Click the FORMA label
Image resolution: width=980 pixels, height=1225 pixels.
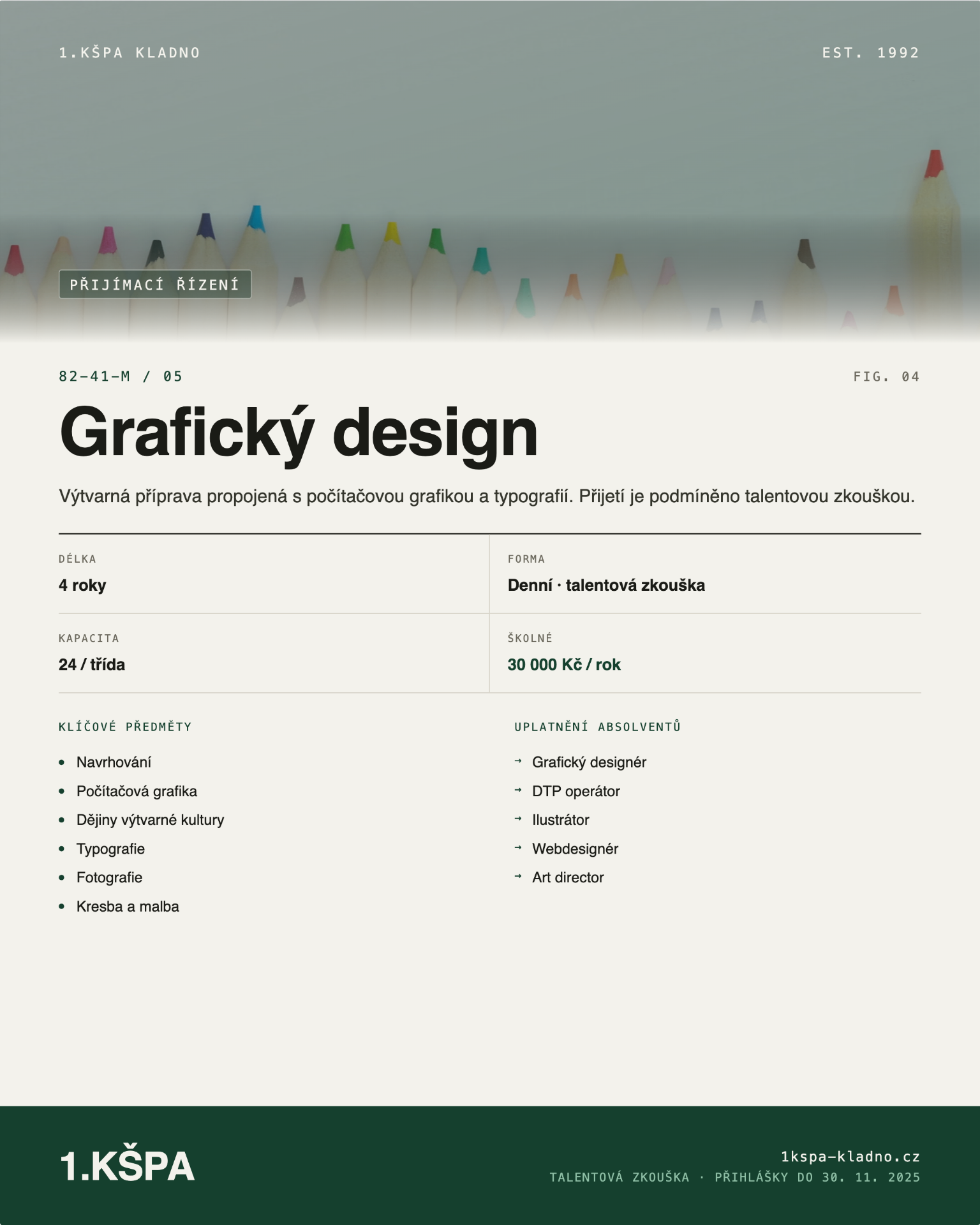point(526,559)
